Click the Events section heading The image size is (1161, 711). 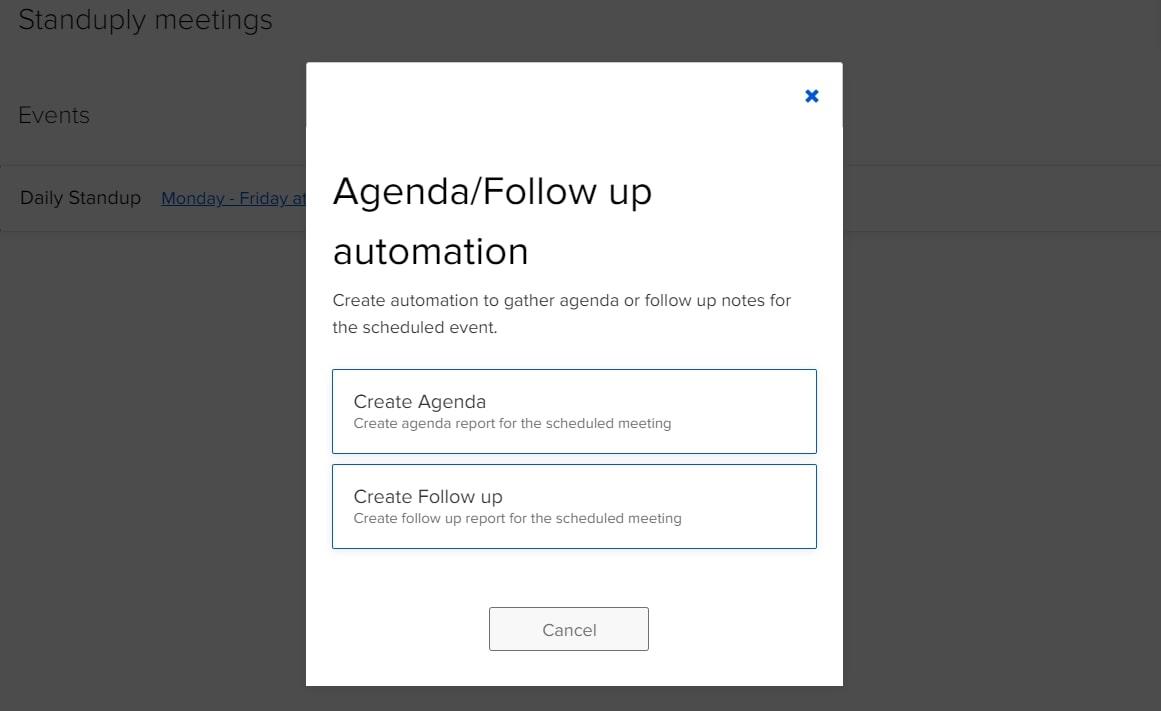[54, 115]
